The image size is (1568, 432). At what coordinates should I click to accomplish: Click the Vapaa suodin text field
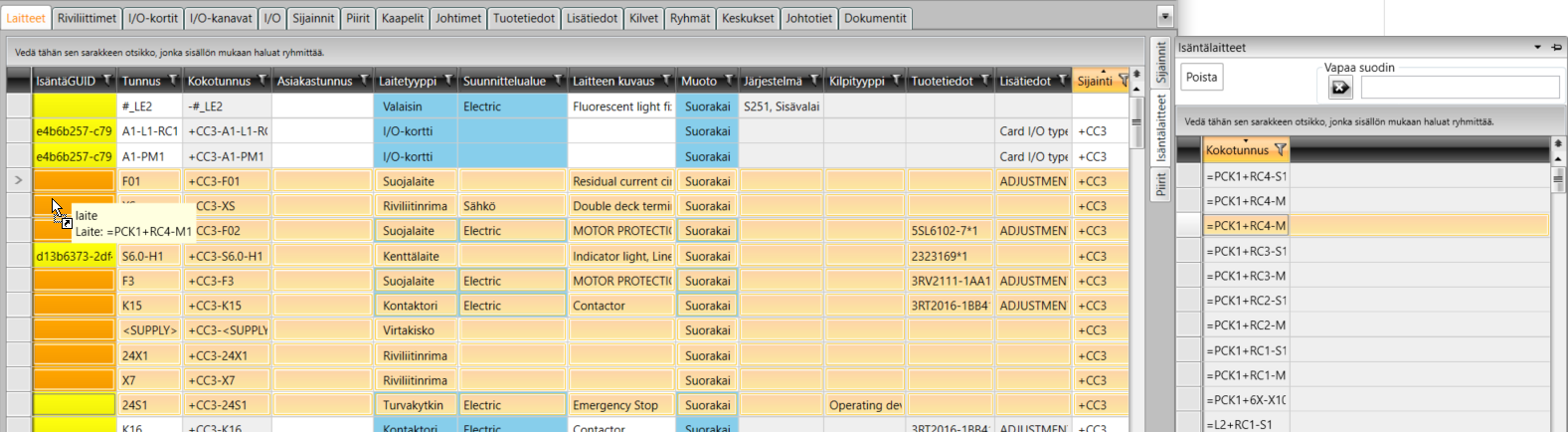[1459, 89]
